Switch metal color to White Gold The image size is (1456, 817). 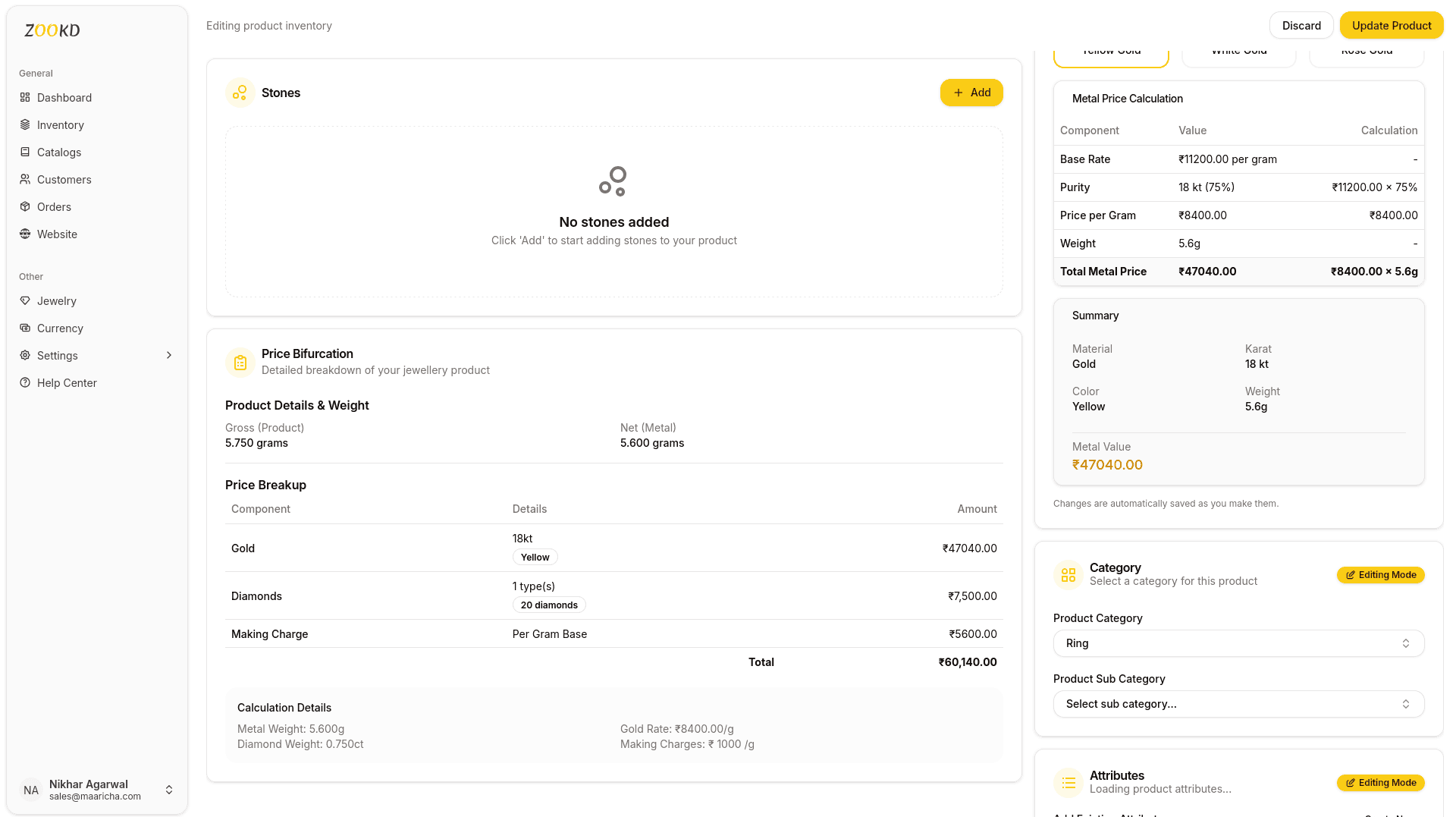(x=1238, y=51)
